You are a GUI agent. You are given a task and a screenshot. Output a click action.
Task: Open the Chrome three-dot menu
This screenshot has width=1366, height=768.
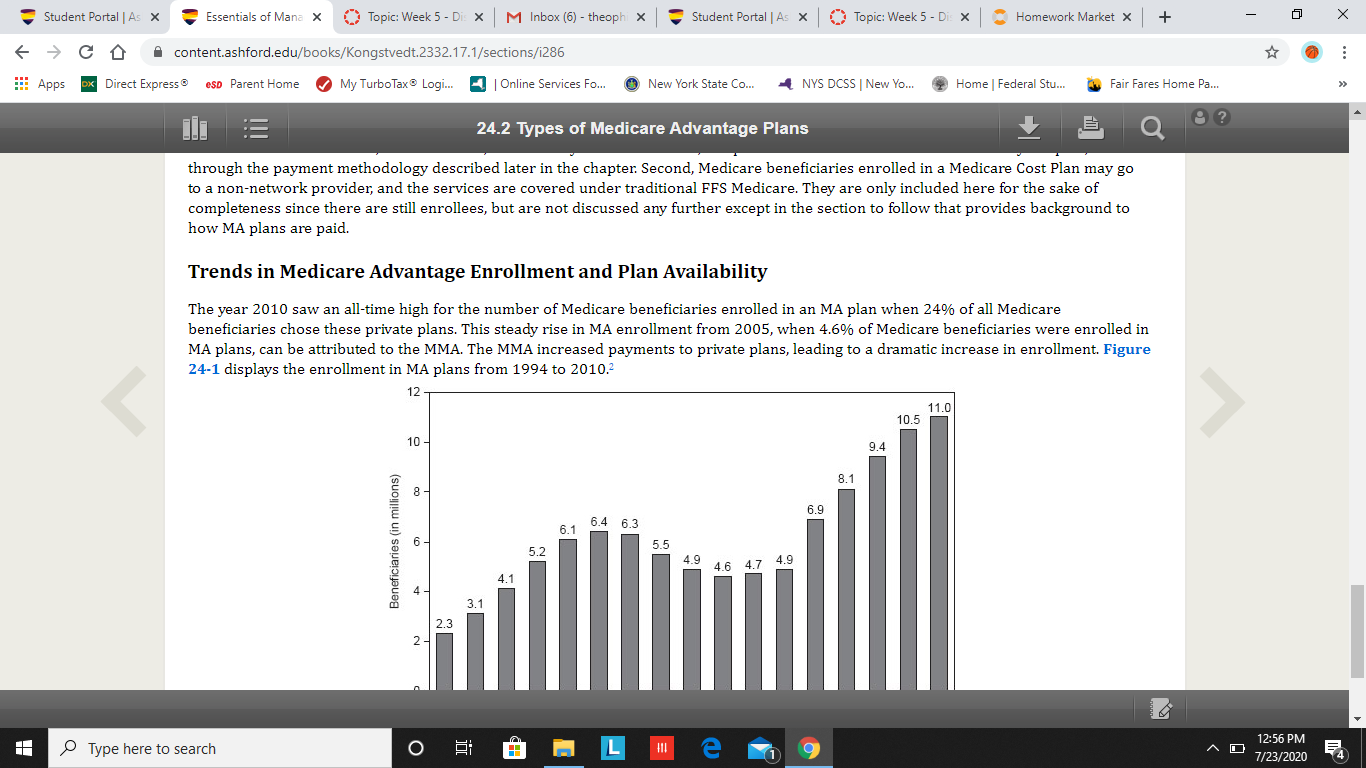1344,52
